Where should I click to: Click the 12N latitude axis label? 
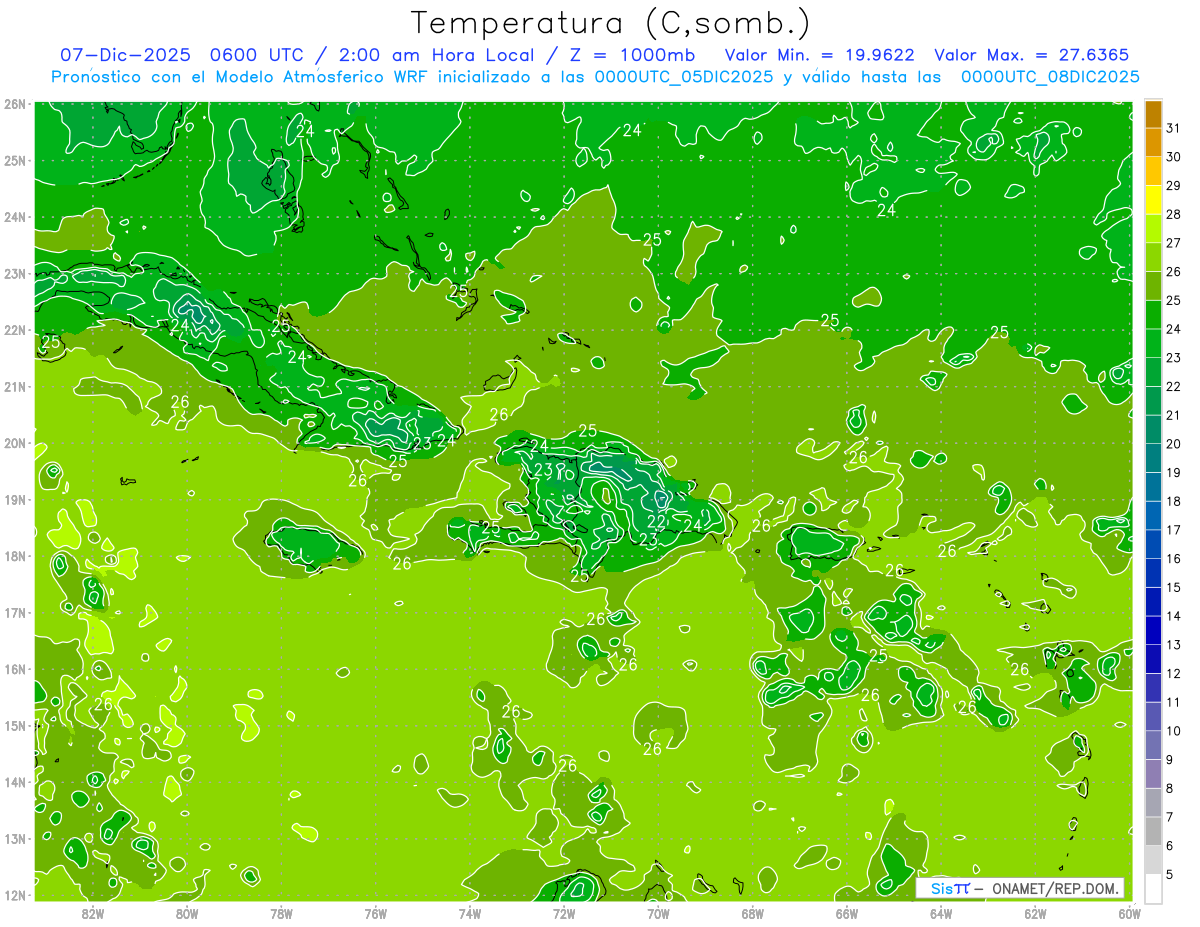tap(15, 895)
